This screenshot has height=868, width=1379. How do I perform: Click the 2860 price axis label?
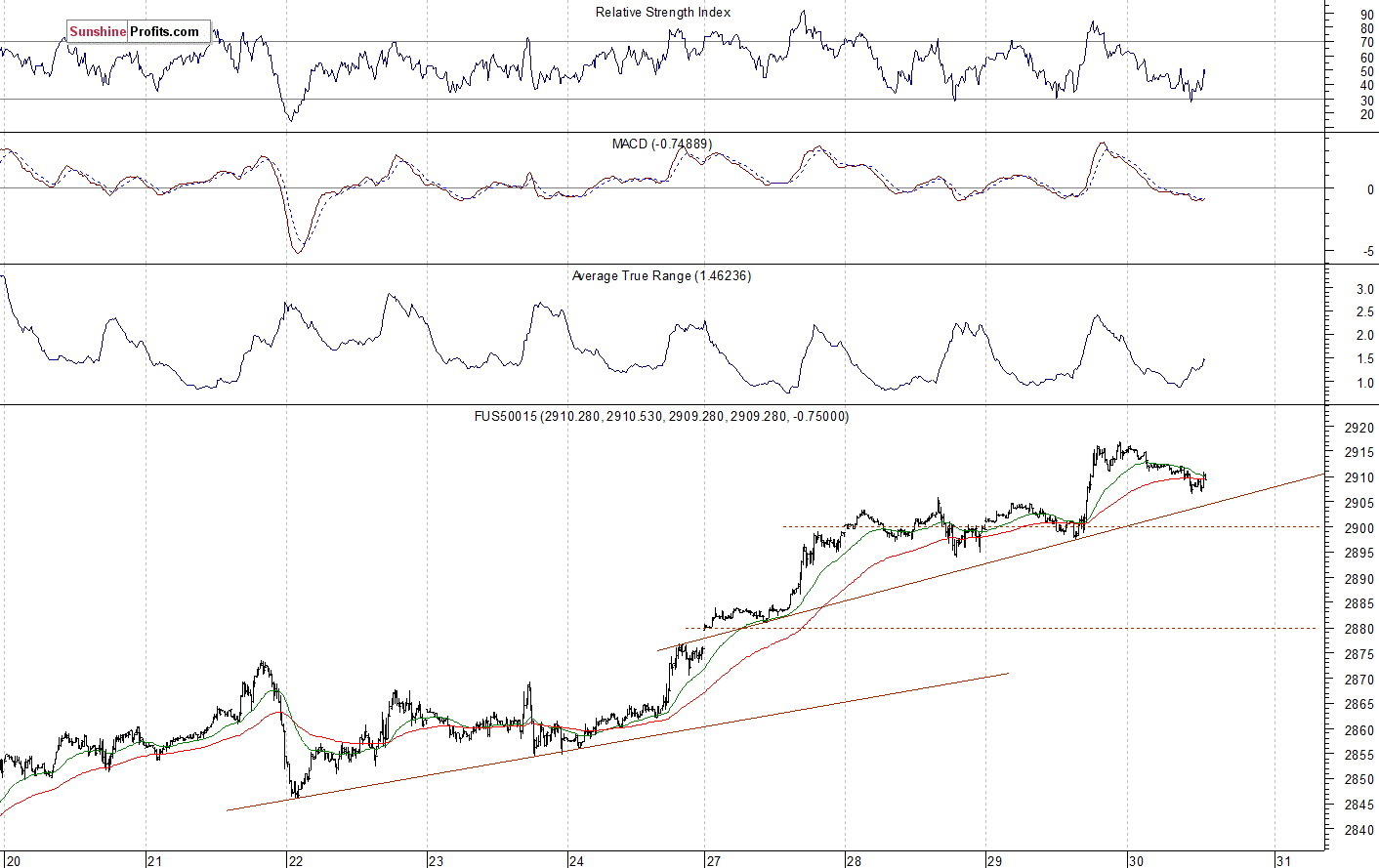pos(1359,730)
